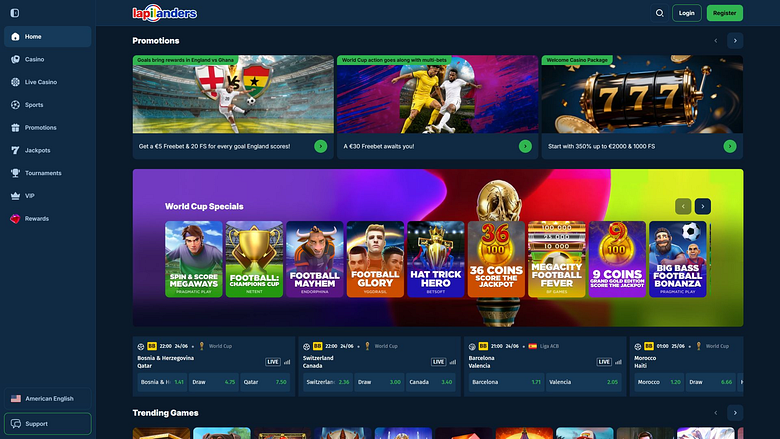Click the VIP crown icon in the sidebar
780x439 pixels.
coord(15,196)
